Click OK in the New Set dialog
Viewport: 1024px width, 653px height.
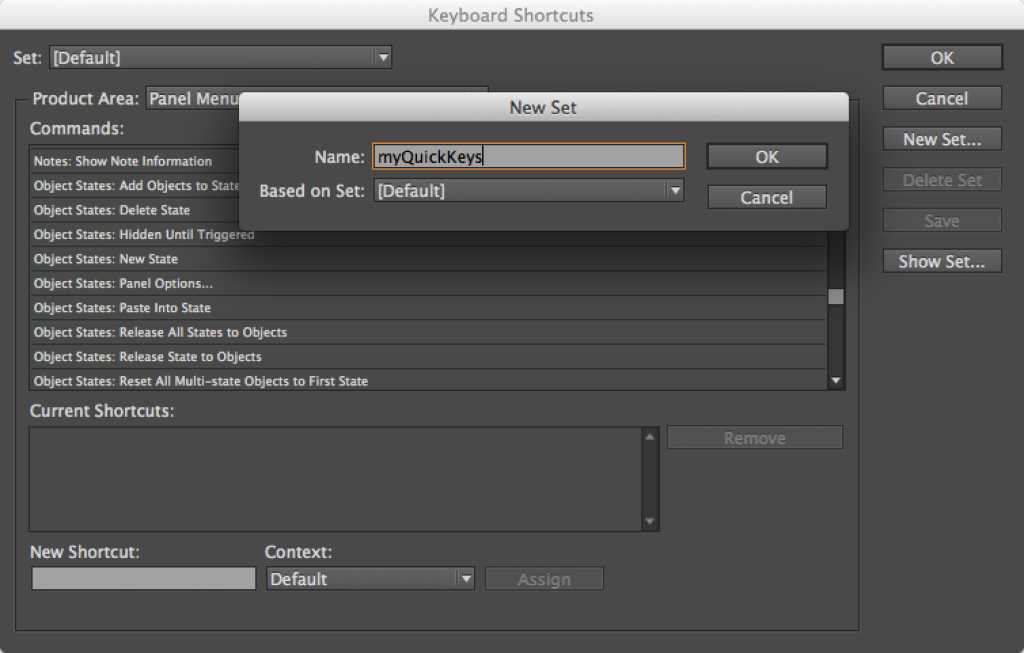[766, 157]
